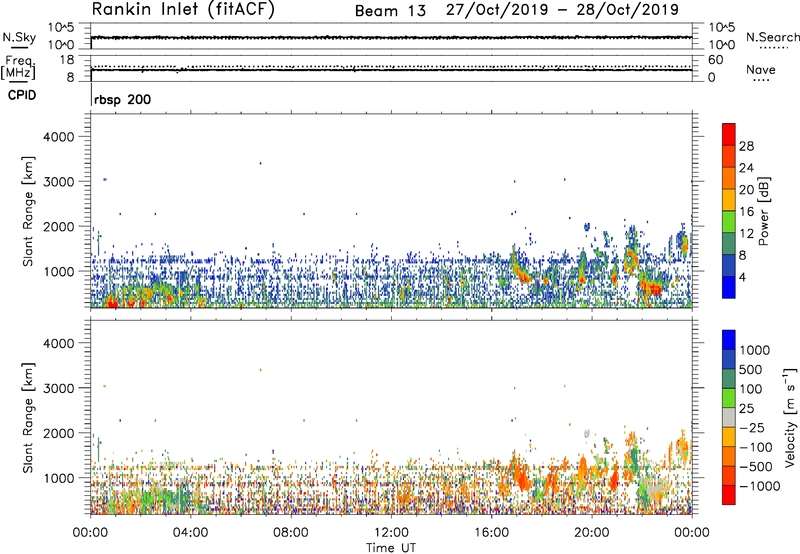Click the '18' frequency axis tick
Image resolution: width=800 pixels, height=554 pixels.
68,60
